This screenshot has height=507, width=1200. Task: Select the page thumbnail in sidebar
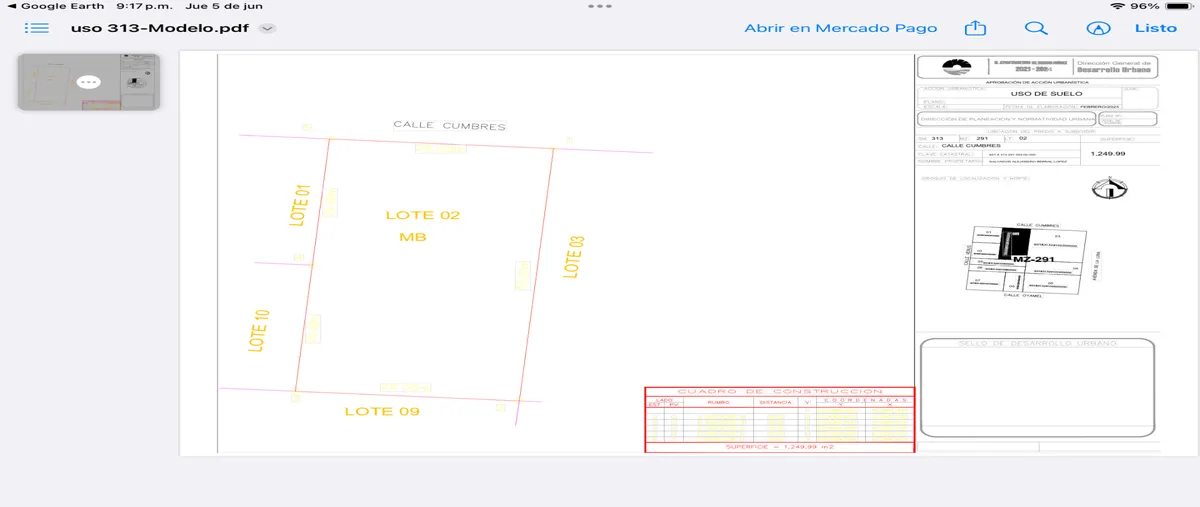tap(89, 81)
